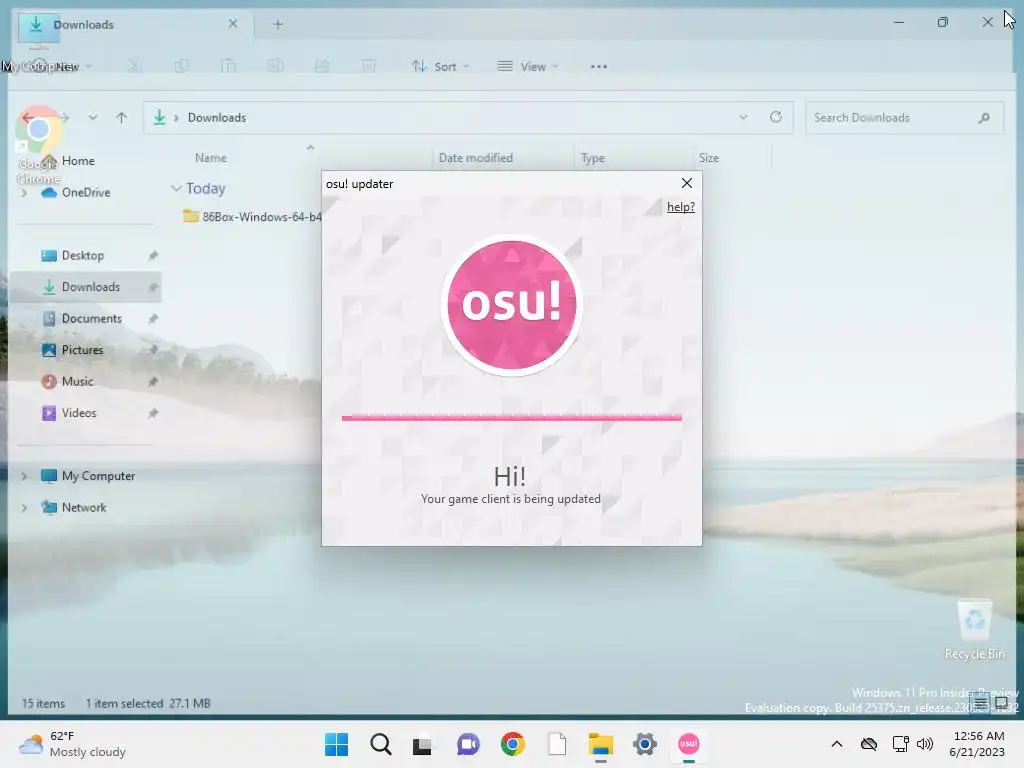Viewport: 1024px width, 768px height.
Task: Click the forward navigation arrow
Action: click(64, 118)
